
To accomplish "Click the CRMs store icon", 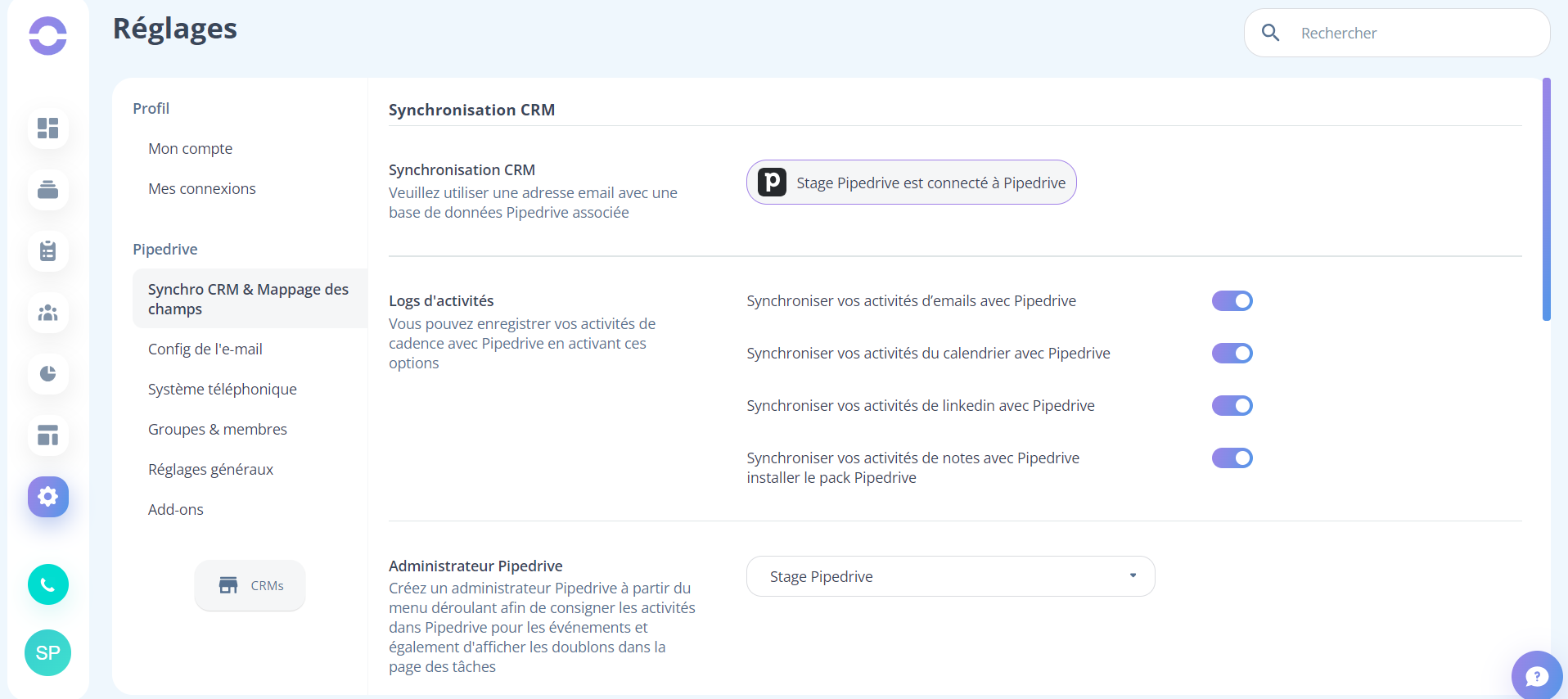I will 228,585.
